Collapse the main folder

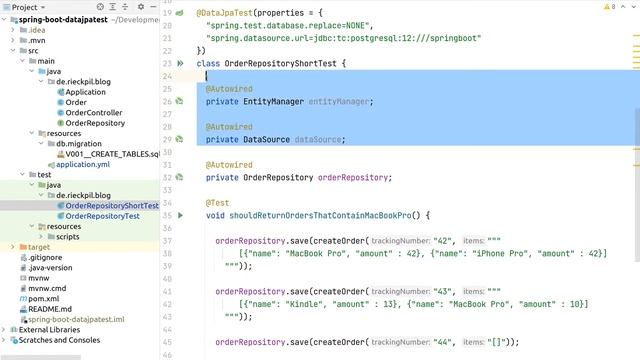pos(22,61)
